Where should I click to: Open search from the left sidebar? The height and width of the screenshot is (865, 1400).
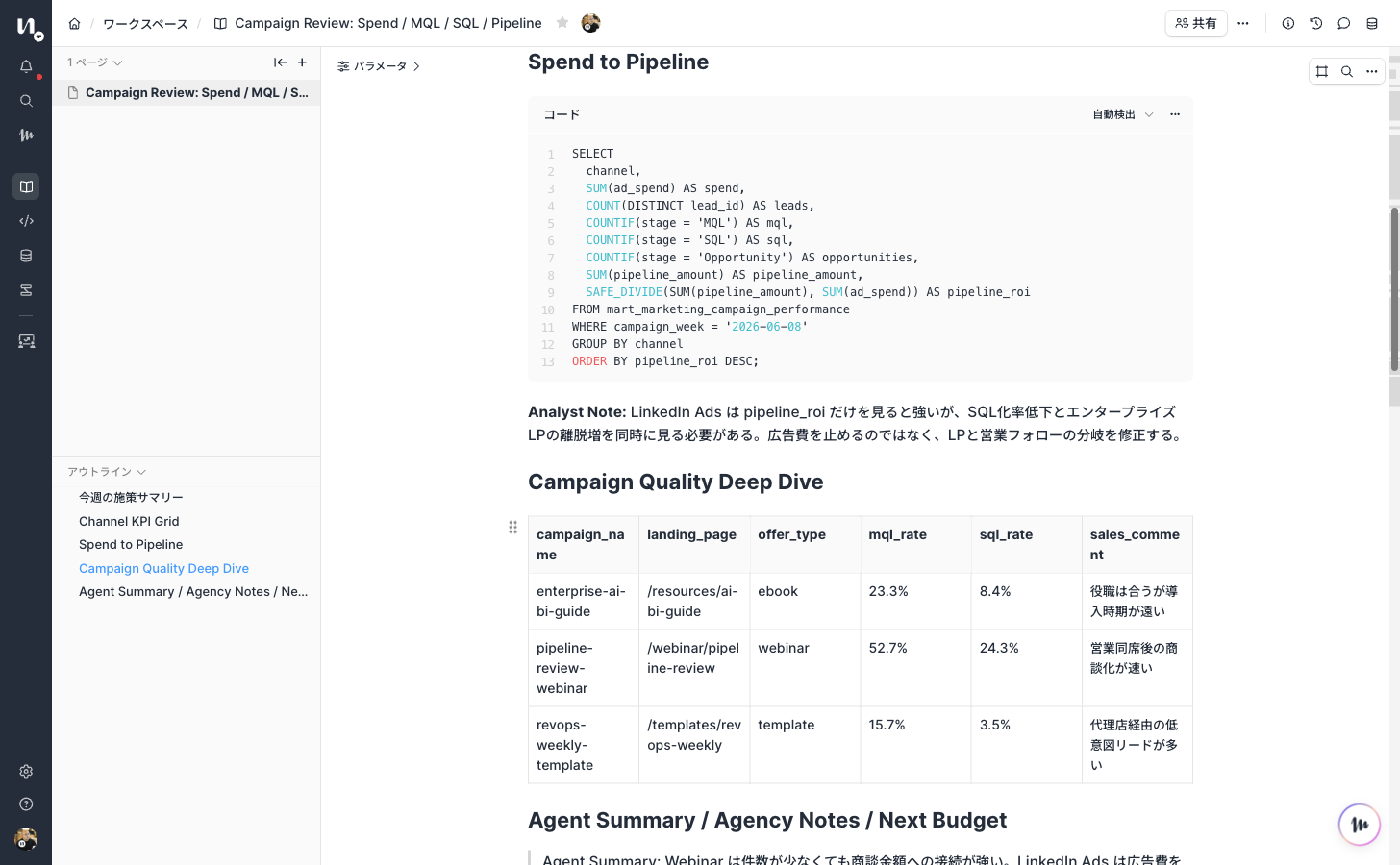[26, 101]
